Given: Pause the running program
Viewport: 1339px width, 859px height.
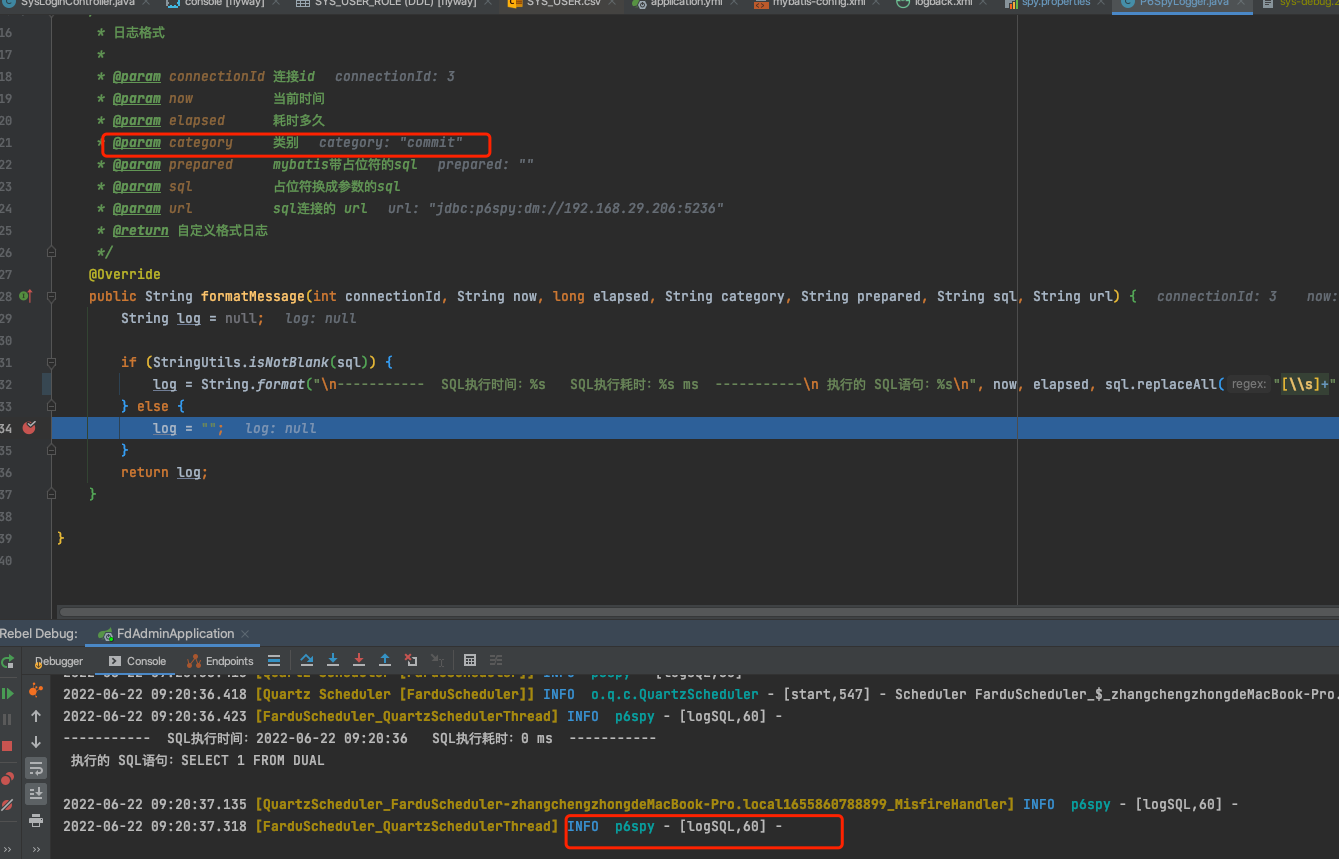Looking at the screenshot, I should 8,719.
